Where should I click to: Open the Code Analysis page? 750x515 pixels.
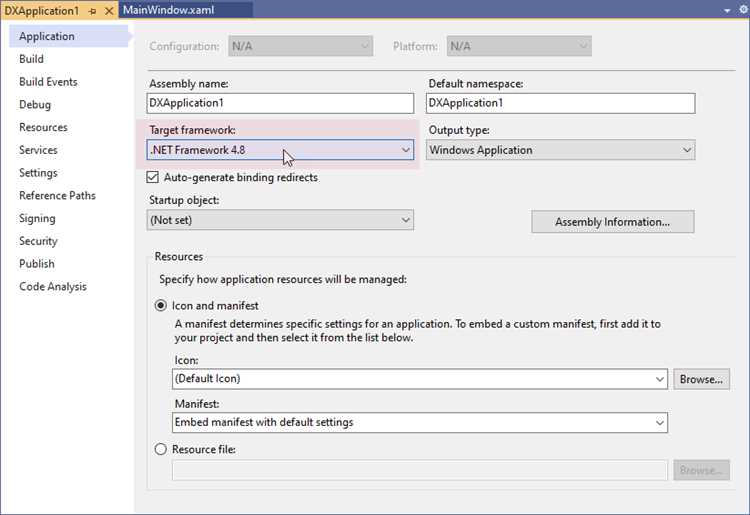tap(53, 286)
